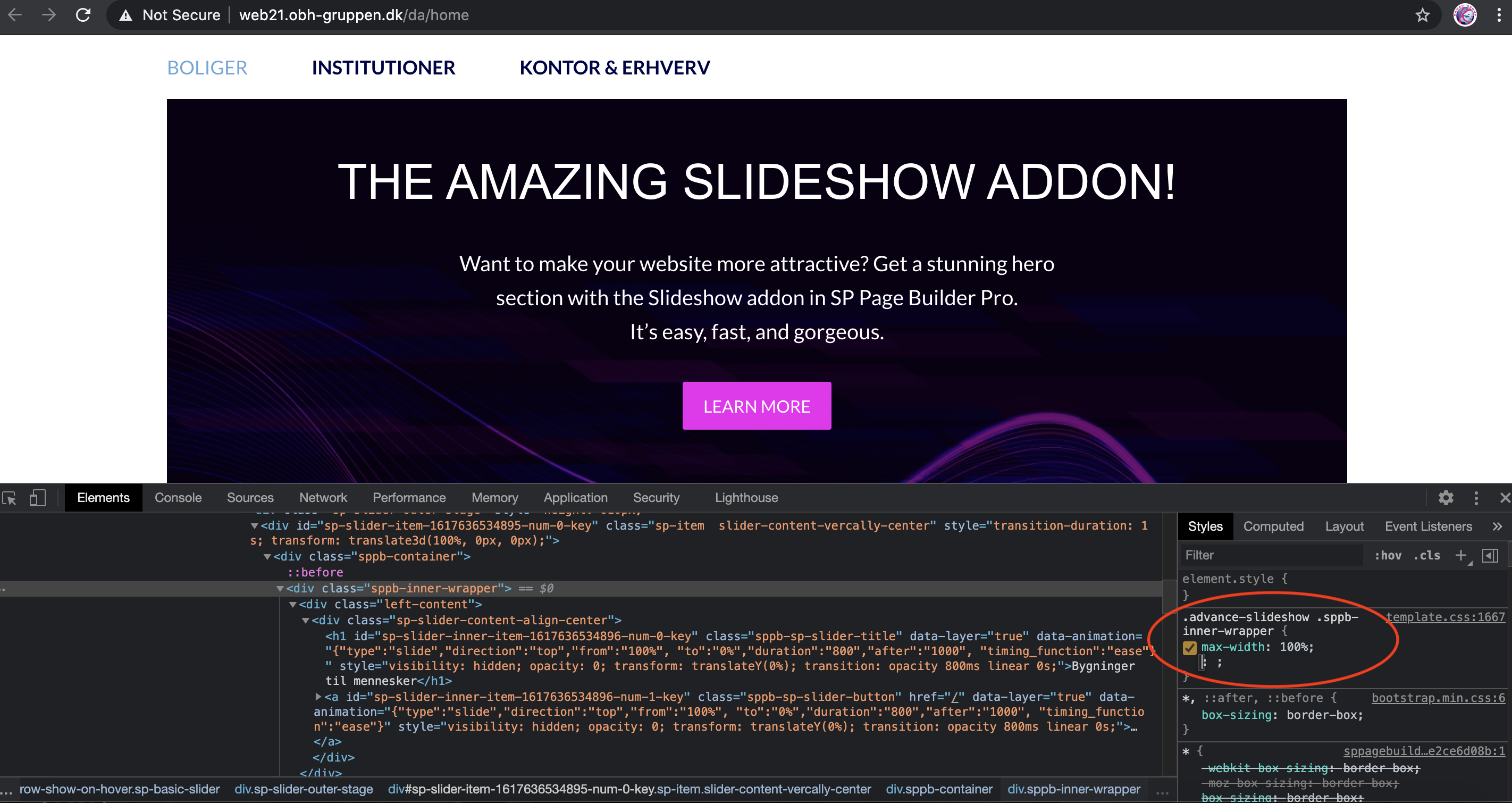Open the Computed styles tab
1512x803 pixels.
tap(1273, 526)
